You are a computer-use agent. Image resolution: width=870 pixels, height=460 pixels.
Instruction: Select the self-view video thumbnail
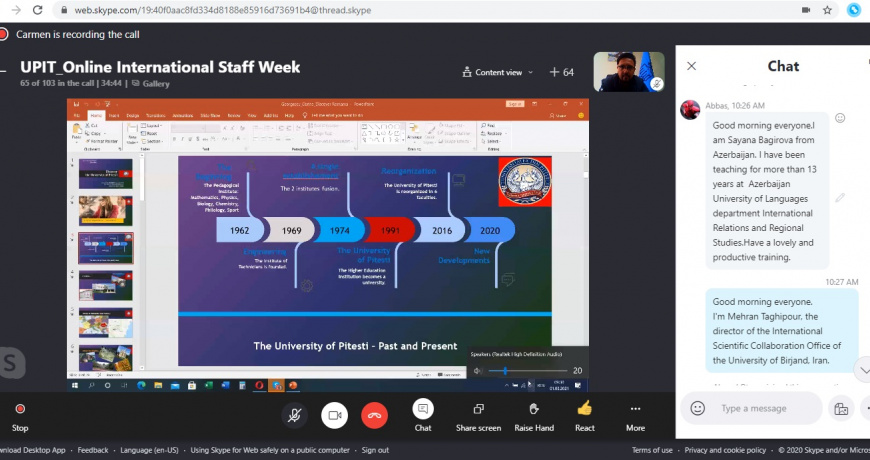click(x=629, y=72)
